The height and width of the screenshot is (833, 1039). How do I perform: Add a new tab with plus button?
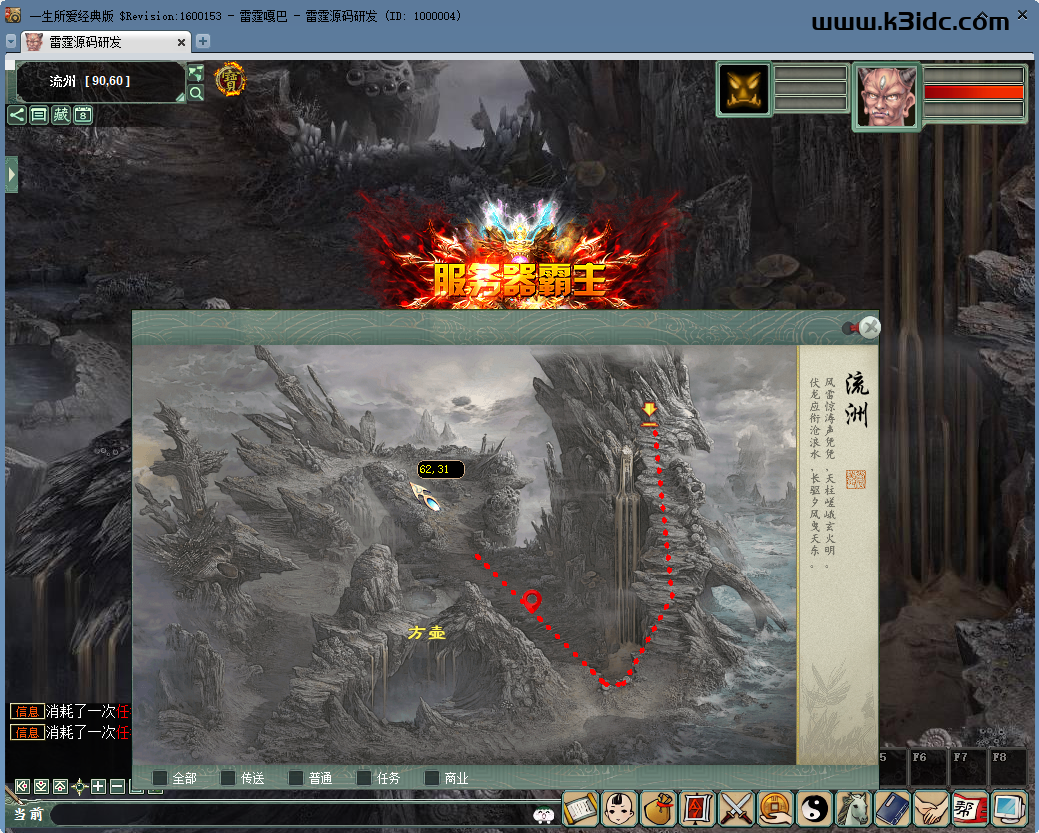[x=203, y=41]
